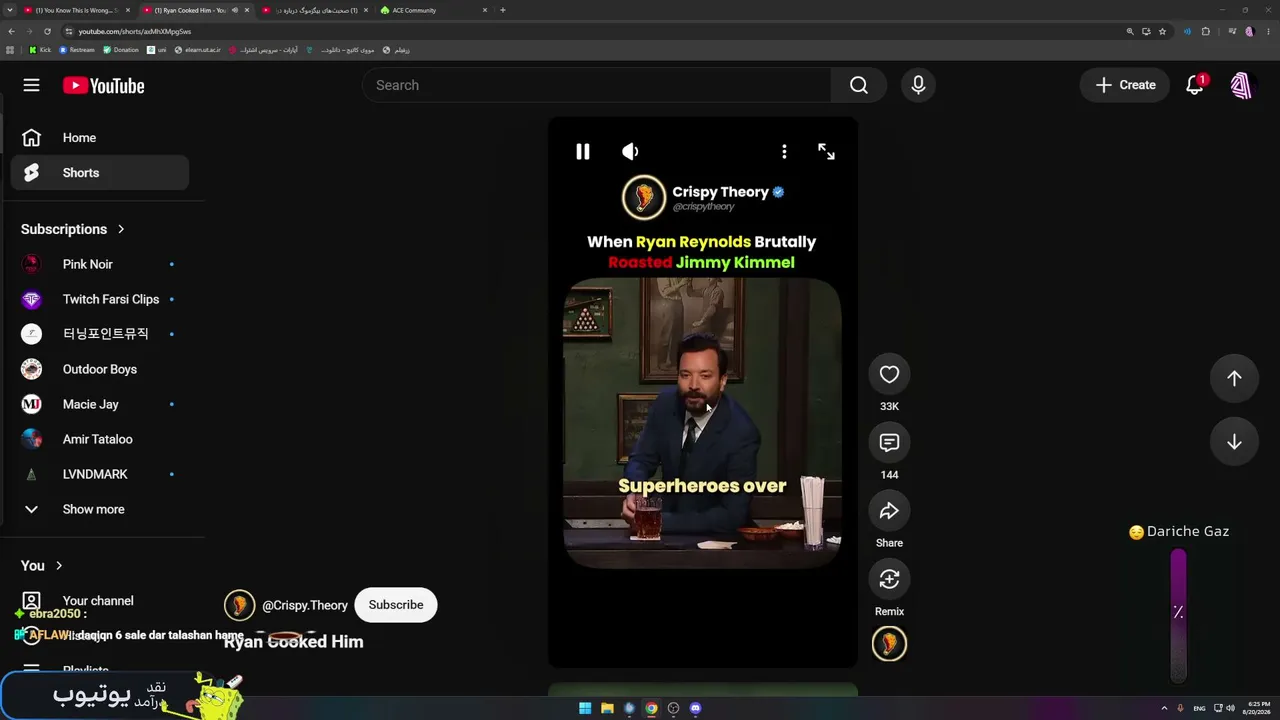
Task: Open the YouTube guide hamburger menu
Action: (31, 85)
